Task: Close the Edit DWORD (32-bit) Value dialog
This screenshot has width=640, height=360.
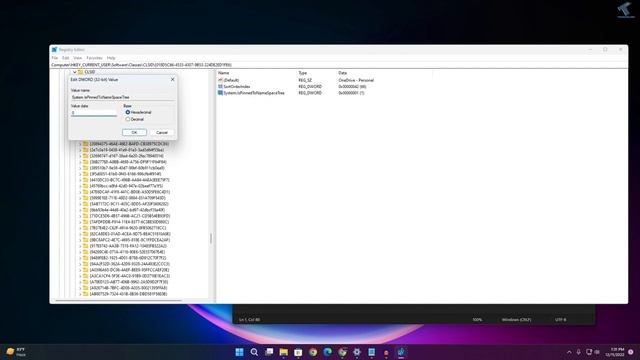Action: (172, 80)
